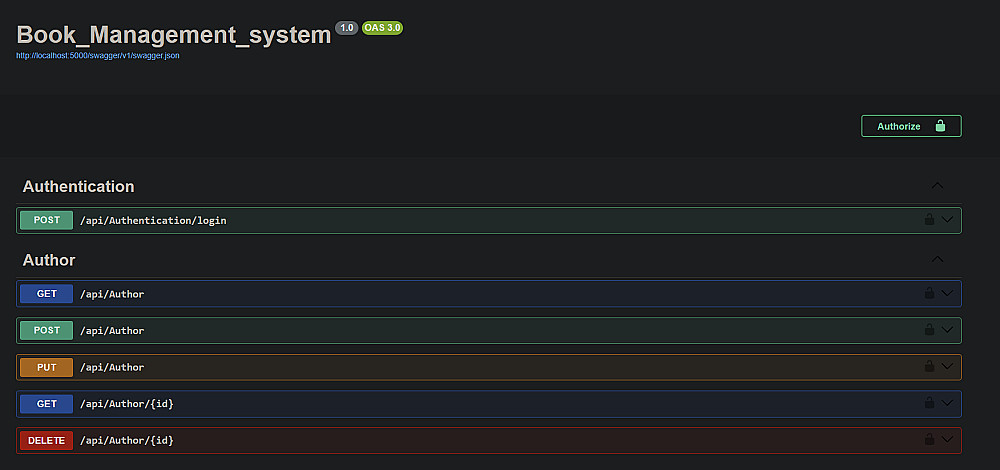Collapse the Authentication section
Screen dimensions: 1000x470
coord(937,186)
